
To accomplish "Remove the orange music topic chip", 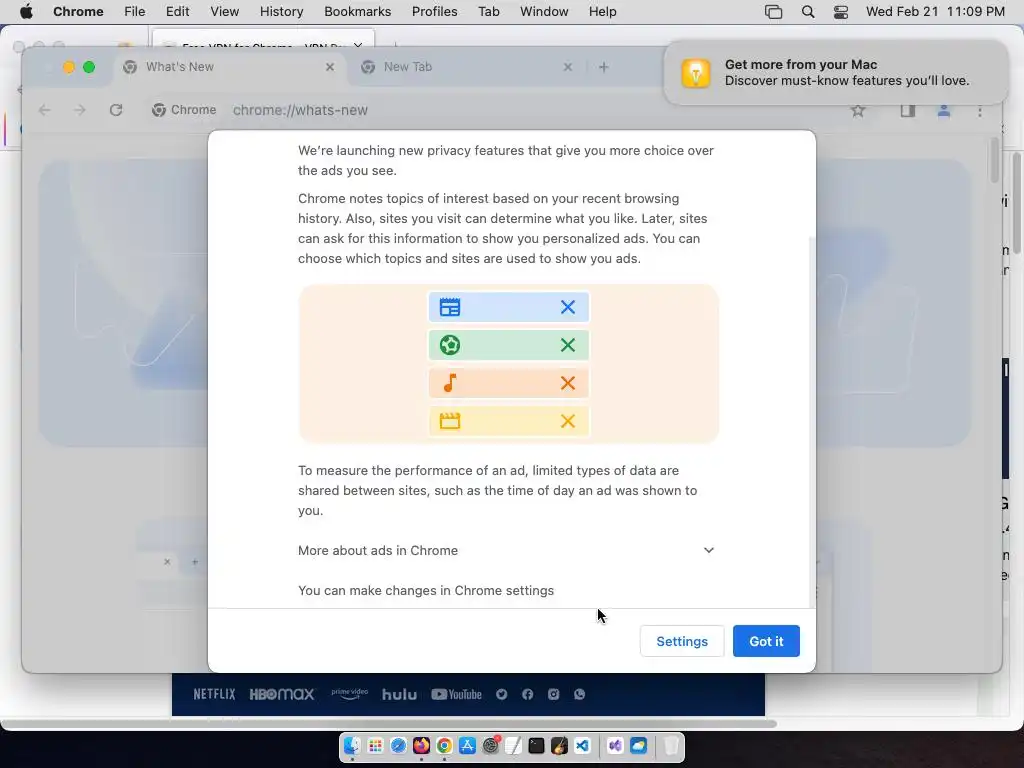I will (x=568, y=383).
